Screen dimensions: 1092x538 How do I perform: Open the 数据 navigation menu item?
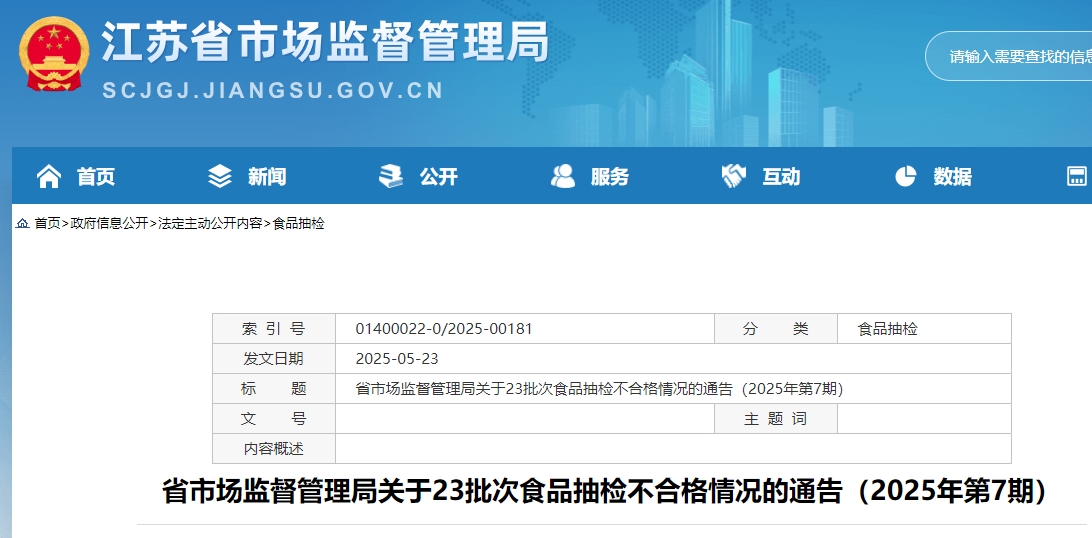[953, 177]
